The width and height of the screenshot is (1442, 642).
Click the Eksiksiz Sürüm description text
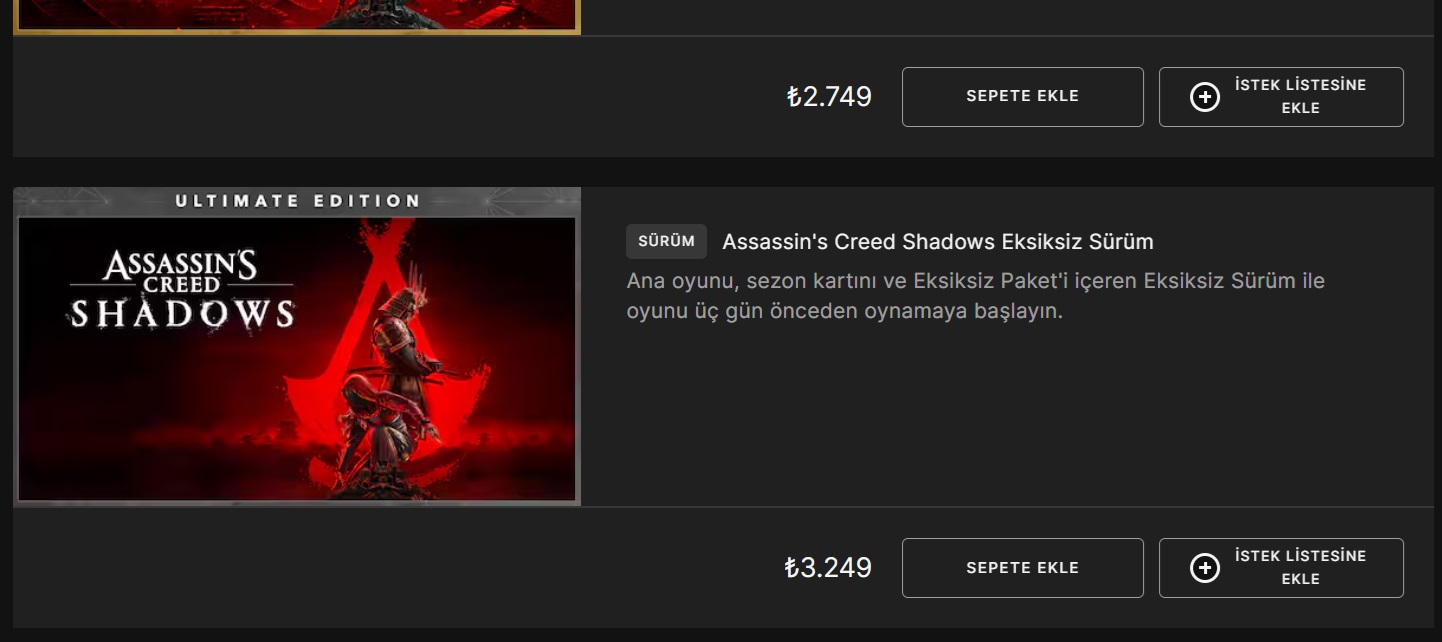[x=975, y=296]
